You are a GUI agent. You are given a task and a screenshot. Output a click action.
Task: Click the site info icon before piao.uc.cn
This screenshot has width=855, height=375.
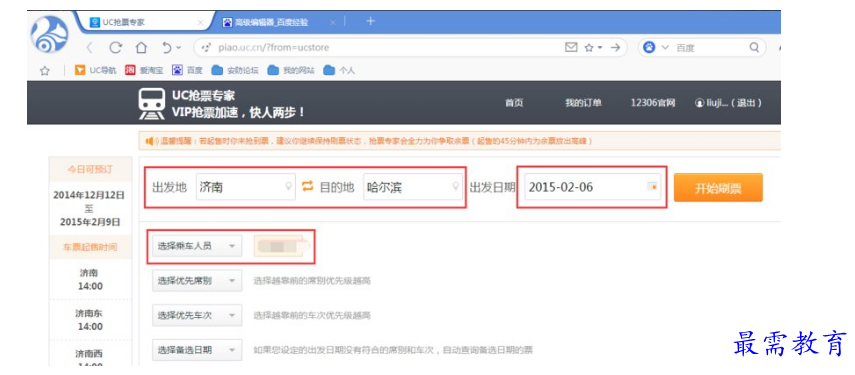point(206,48)
